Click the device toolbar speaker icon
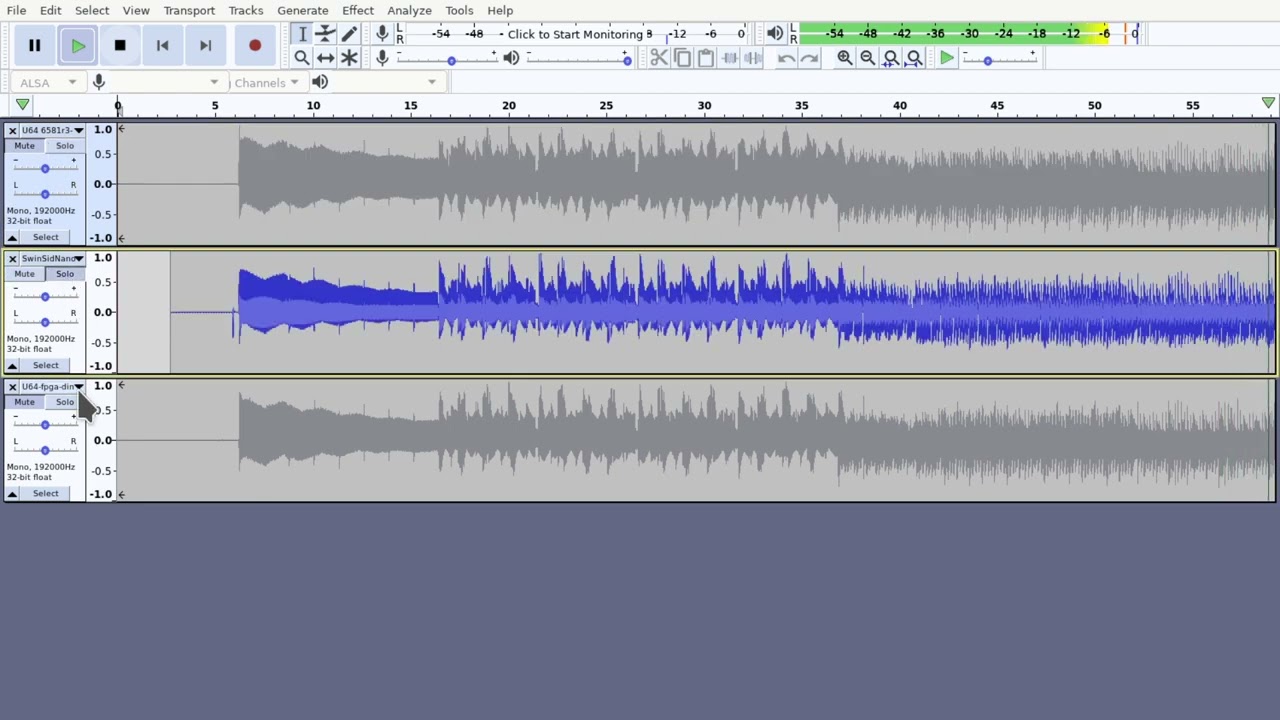This screenshot has height=720, width=1280. click(x=320, y=82)
